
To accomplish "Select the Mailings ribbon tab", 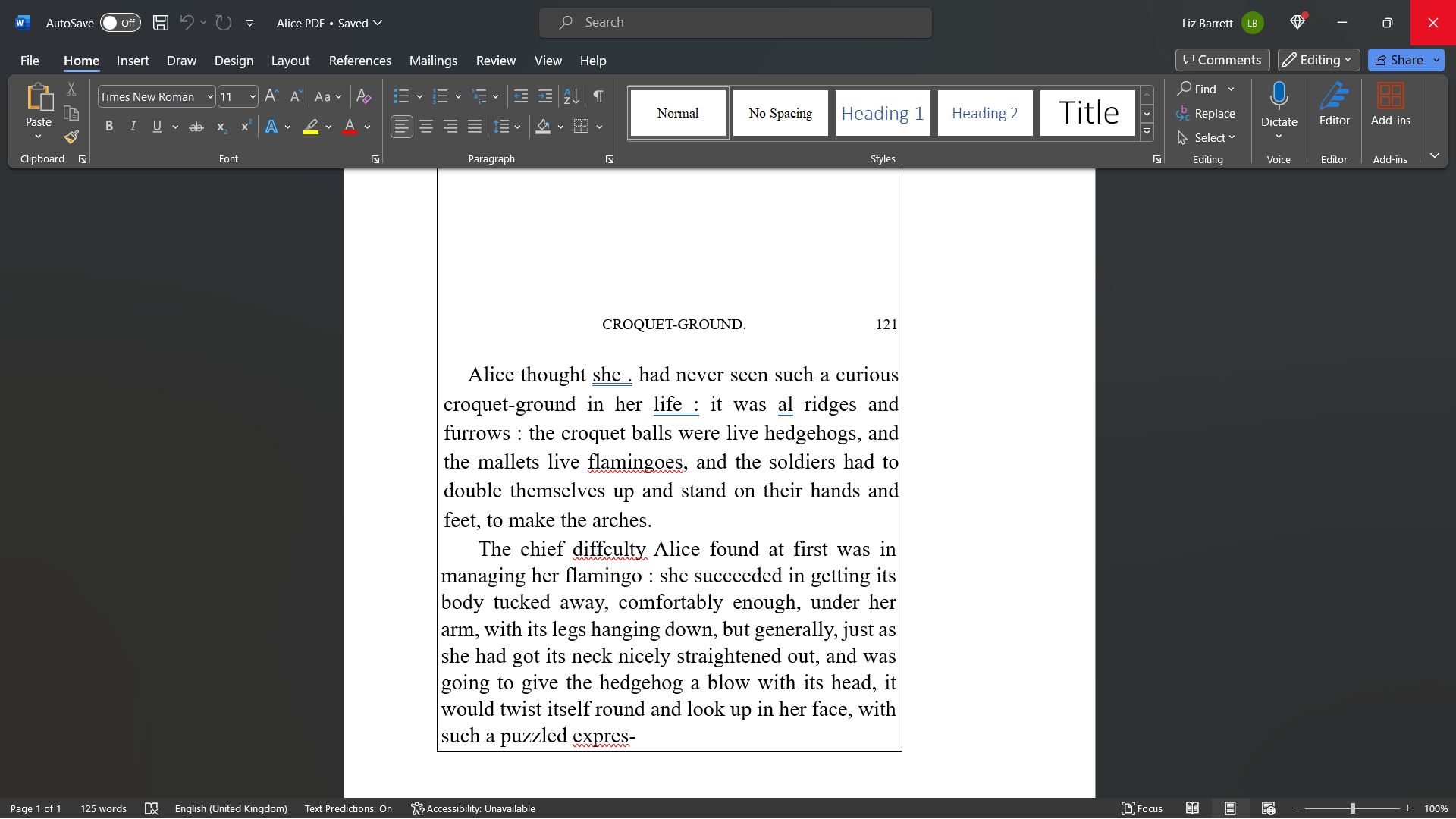I will (433, 60).
